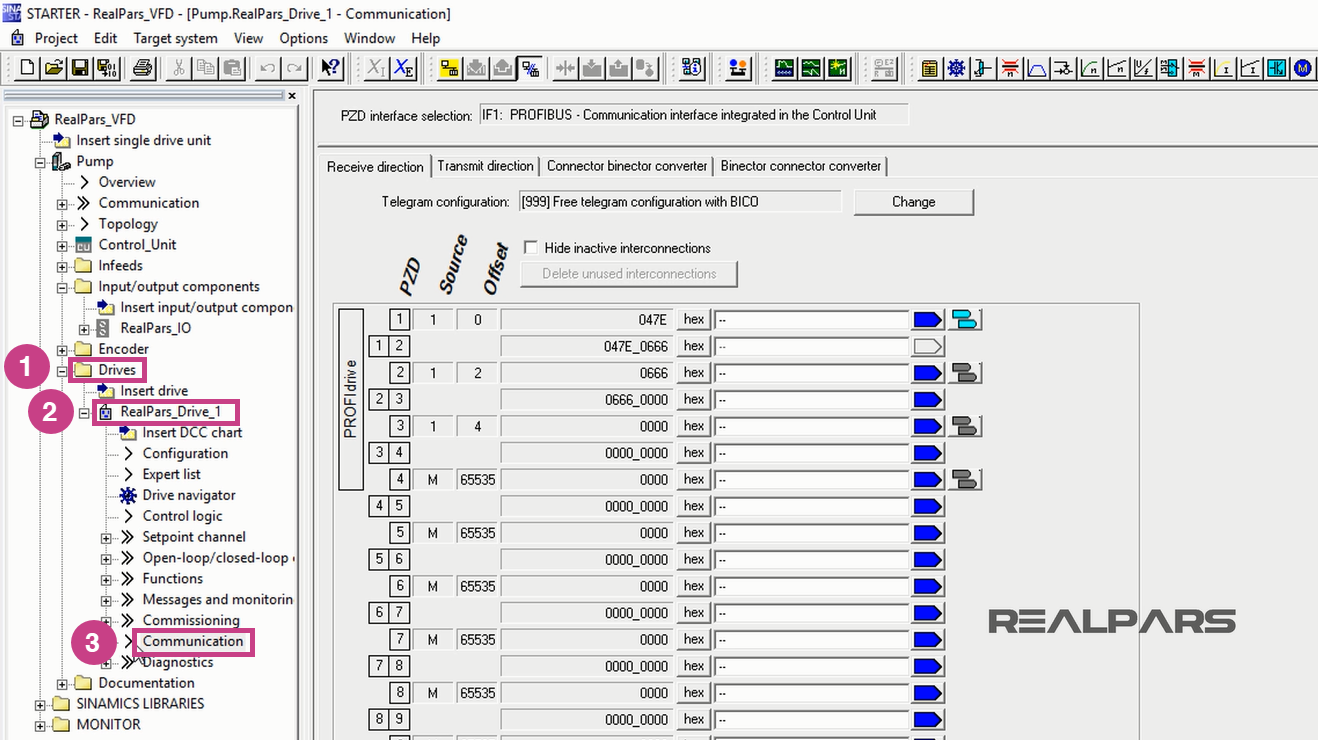The width and height of the screenshot is (1318, 740).
Task: Open expert list yellow table icon
Action: [x=930, y=68]
